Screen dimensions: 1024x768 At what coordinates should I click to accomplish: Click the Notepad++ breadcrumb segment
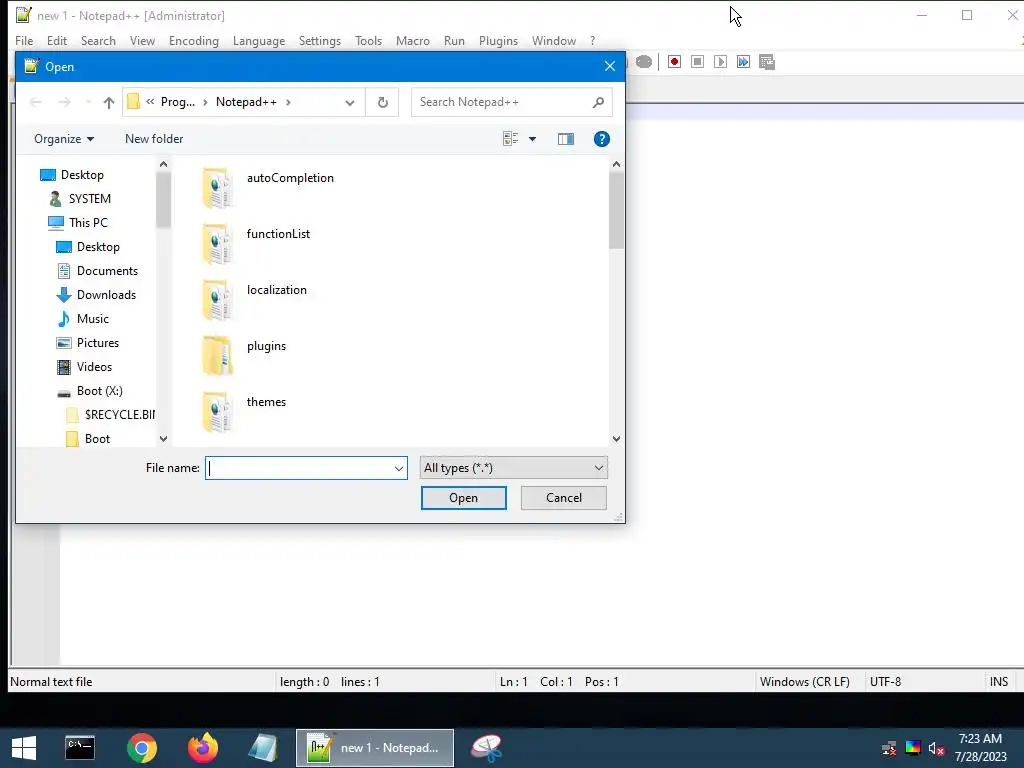coord(246,102)
